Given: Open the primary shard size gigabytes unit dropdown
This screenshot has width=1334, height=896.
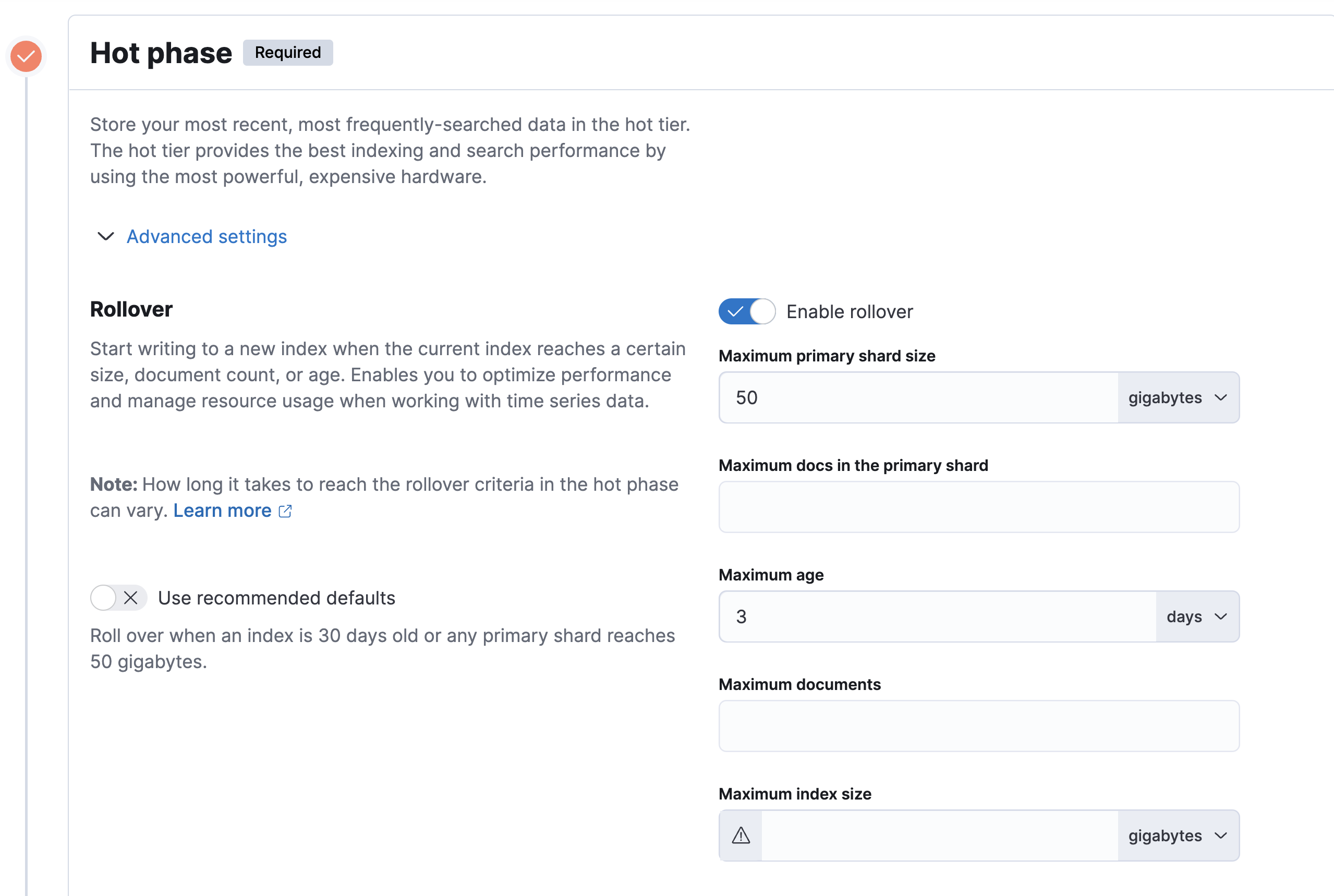Looking at the screenshot, I should 1178,398.
